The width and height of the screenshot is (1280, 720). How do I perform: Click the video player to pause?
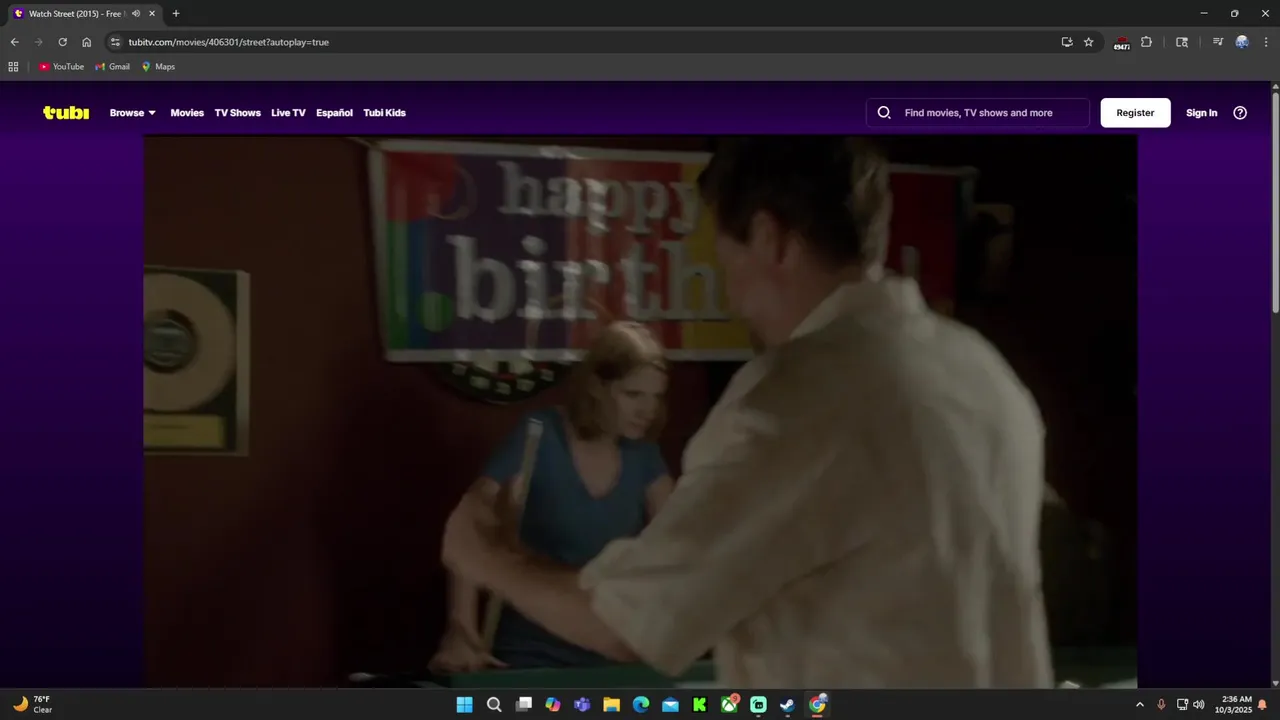(x=640, y=410)
